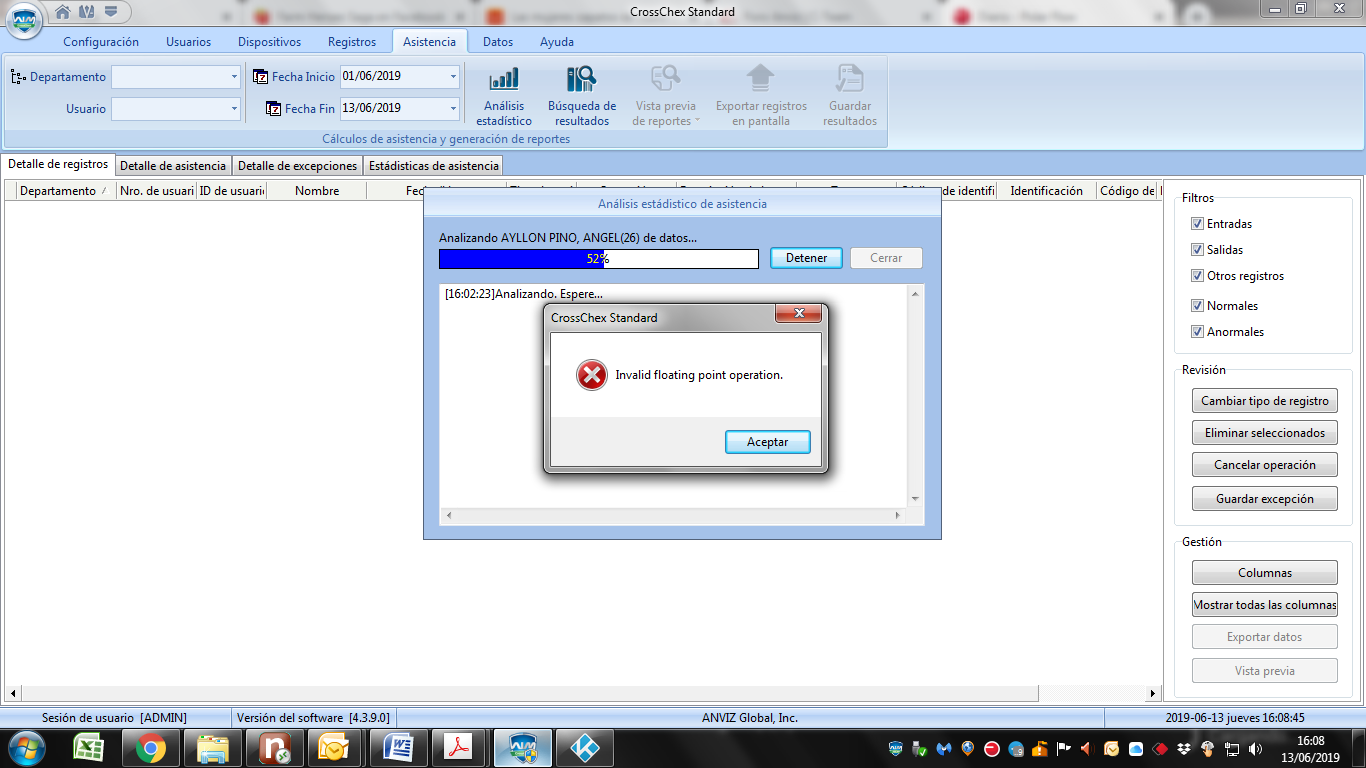Click Cambiar tipo de registro button

(1265, 401)
